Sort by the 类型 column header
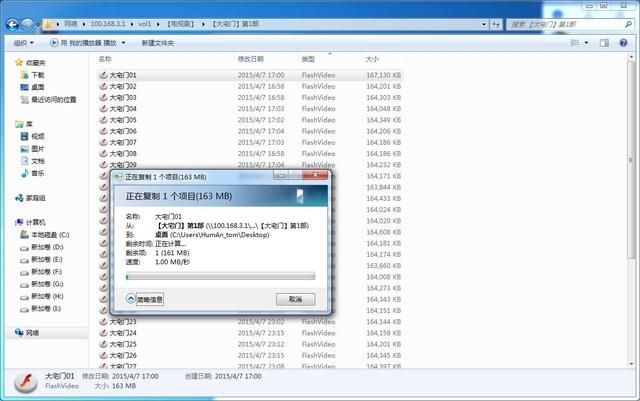The image size is (640, 401). 308,59
